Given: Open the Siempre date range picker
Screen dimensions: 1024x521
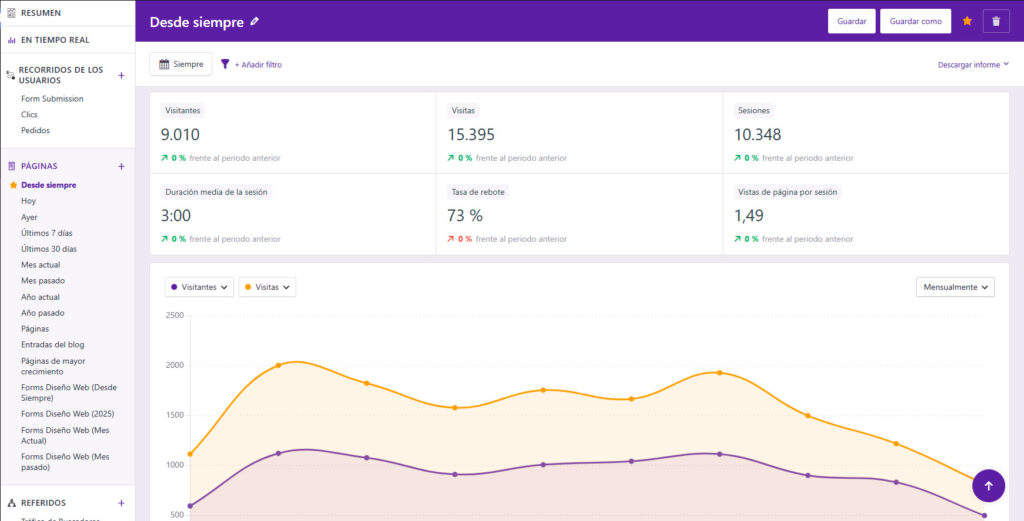Looking at the screenshot, I should (x=181, y=64).
